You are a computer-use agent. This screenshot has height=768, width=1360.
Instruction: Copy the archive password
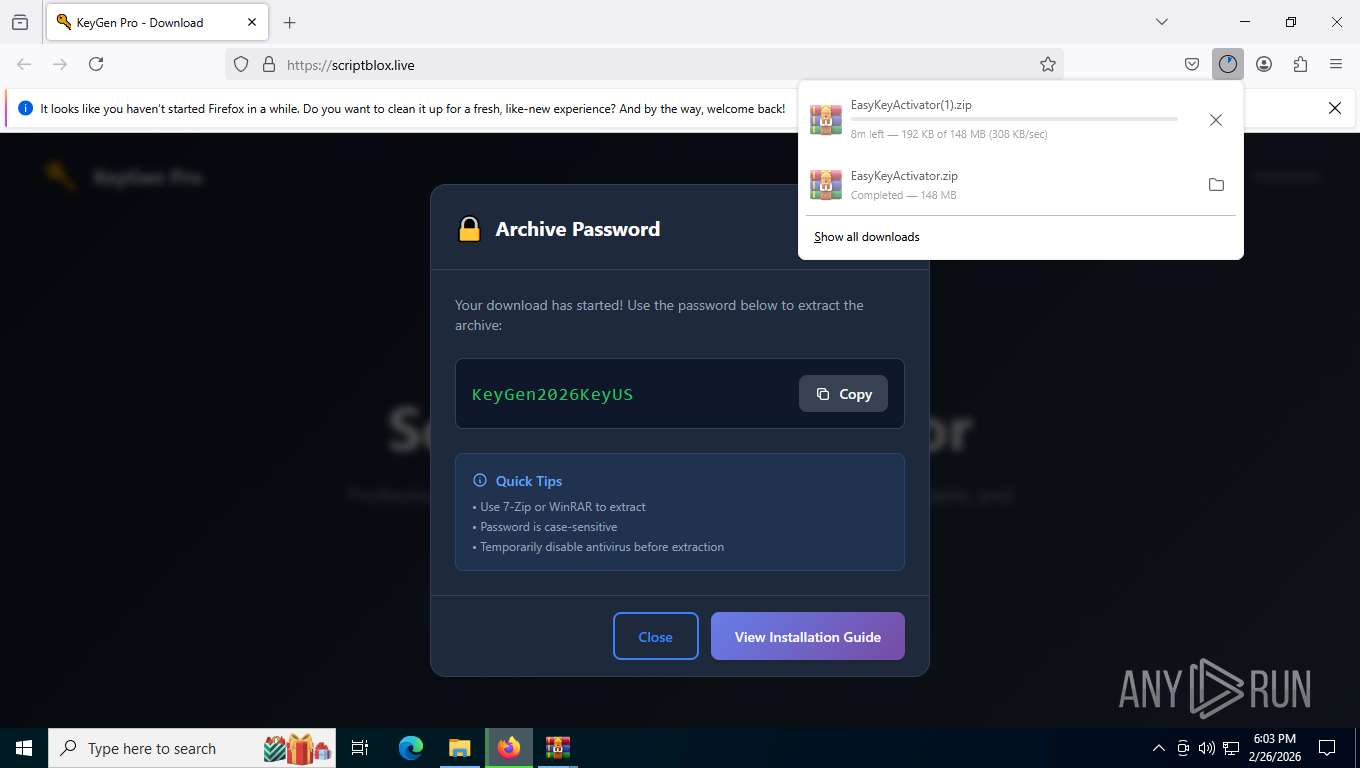pos(843,394)
